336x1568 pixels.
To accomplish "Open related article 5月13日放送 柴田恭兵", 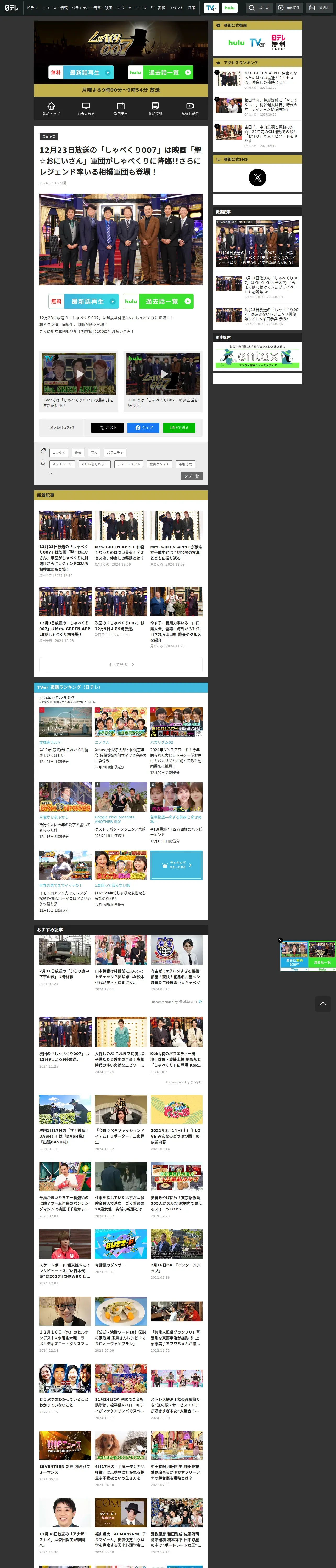I will (x=257, y=316).
